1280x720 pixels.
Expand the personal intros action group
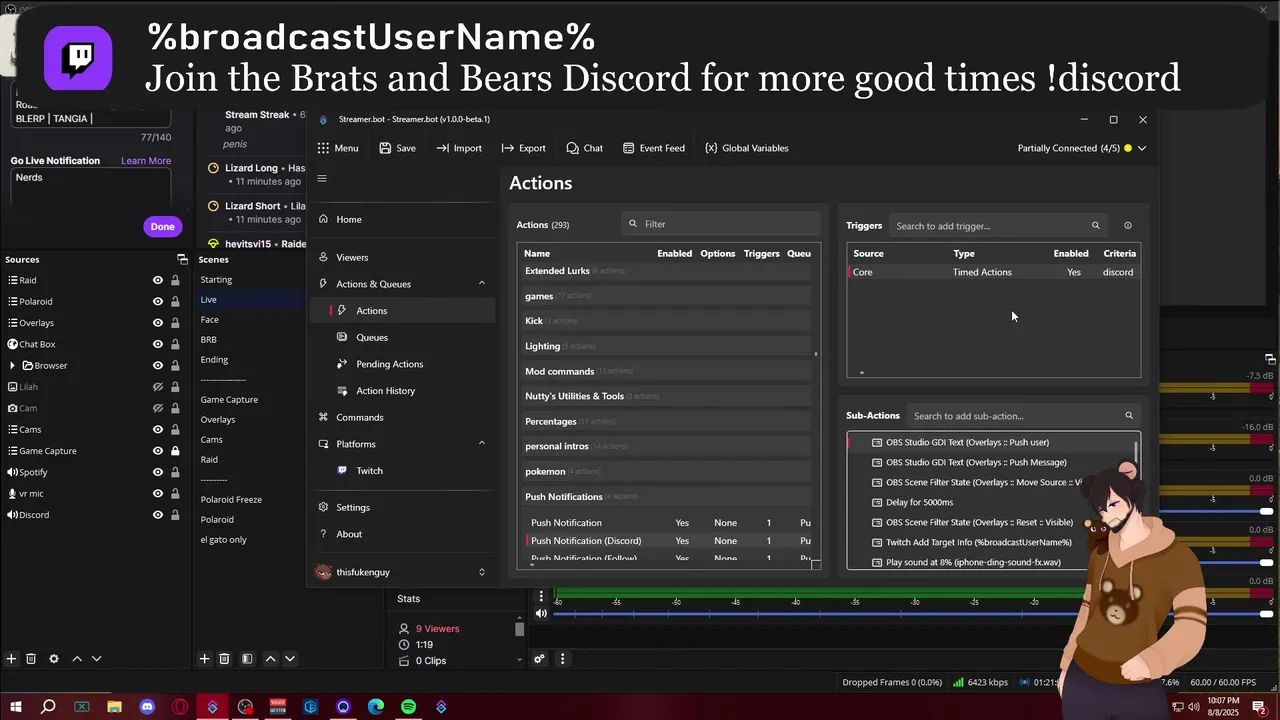667,446
